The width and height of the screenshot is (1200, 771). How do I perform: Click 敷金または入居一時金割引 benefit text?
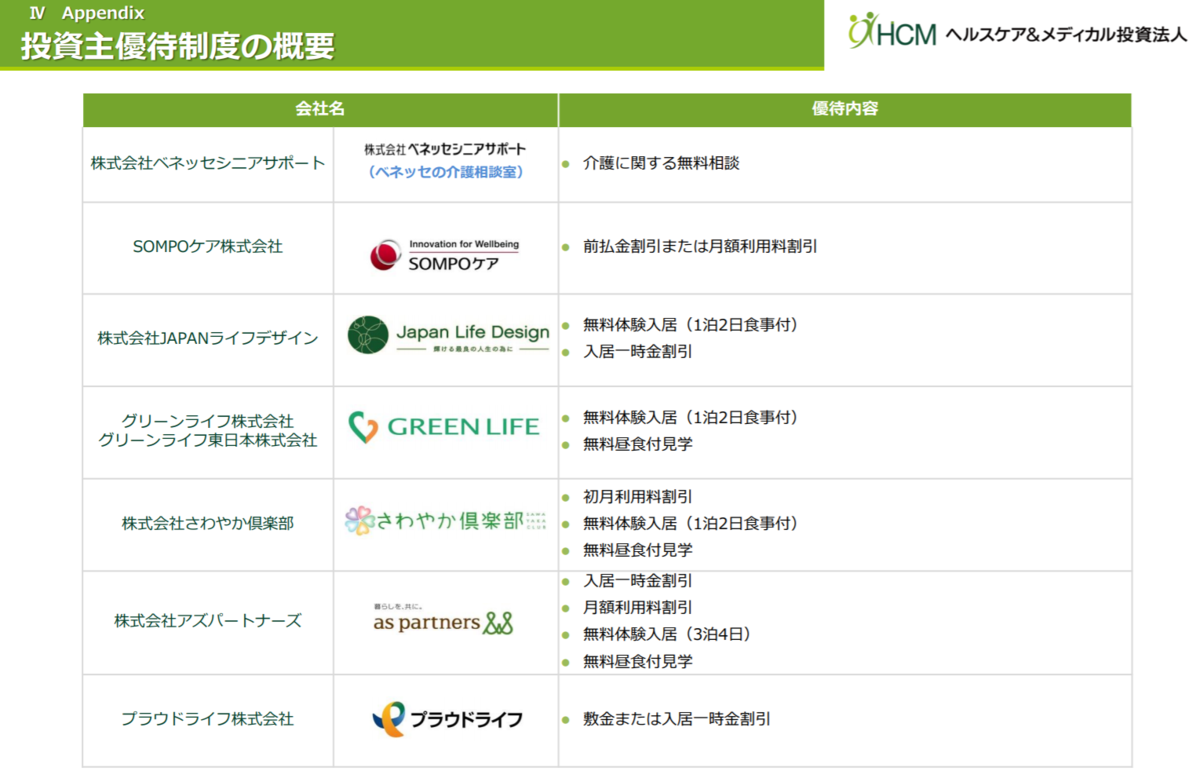[x=677, y=719]
